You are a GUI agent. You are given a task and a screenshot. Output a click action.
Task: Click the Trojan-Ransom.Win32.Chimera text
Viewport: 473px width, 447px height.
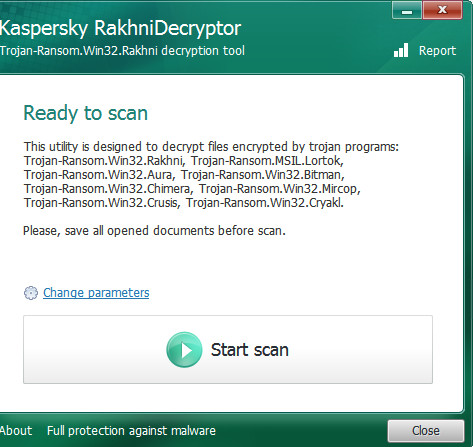tap(108, 189)
